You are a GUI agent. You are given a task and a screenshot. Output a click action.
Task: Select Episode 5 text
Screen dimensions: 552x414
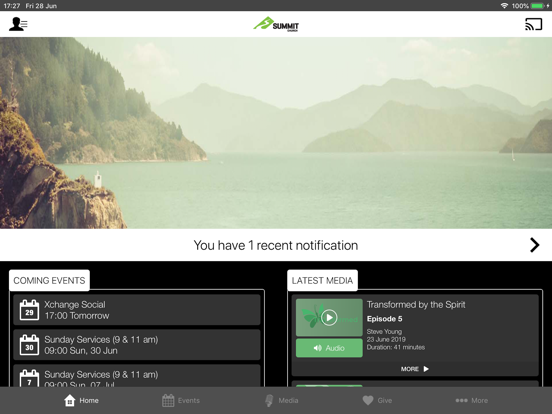coord(384,319)
